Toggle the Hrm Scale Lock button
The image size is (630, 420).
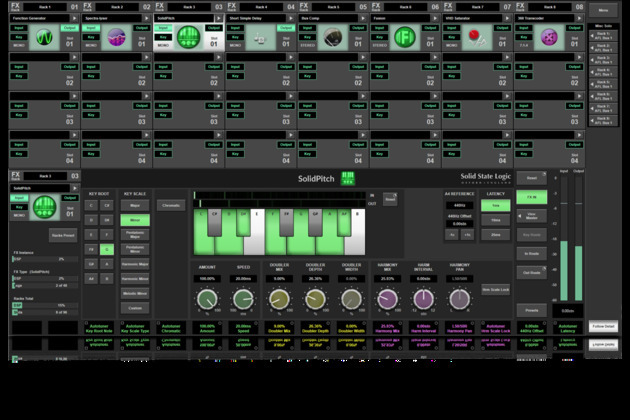(495, 289)
